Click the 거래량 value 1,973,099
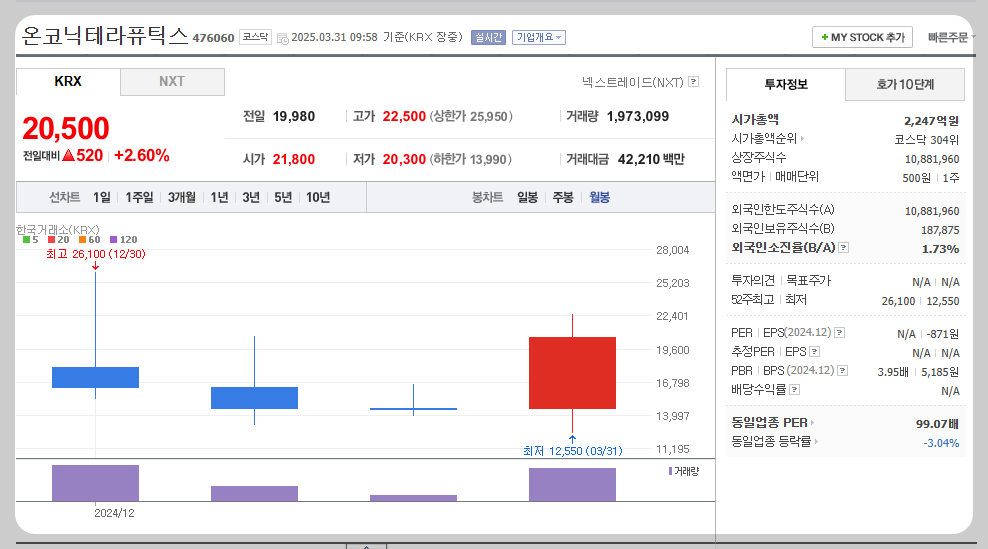 (638, 117)
